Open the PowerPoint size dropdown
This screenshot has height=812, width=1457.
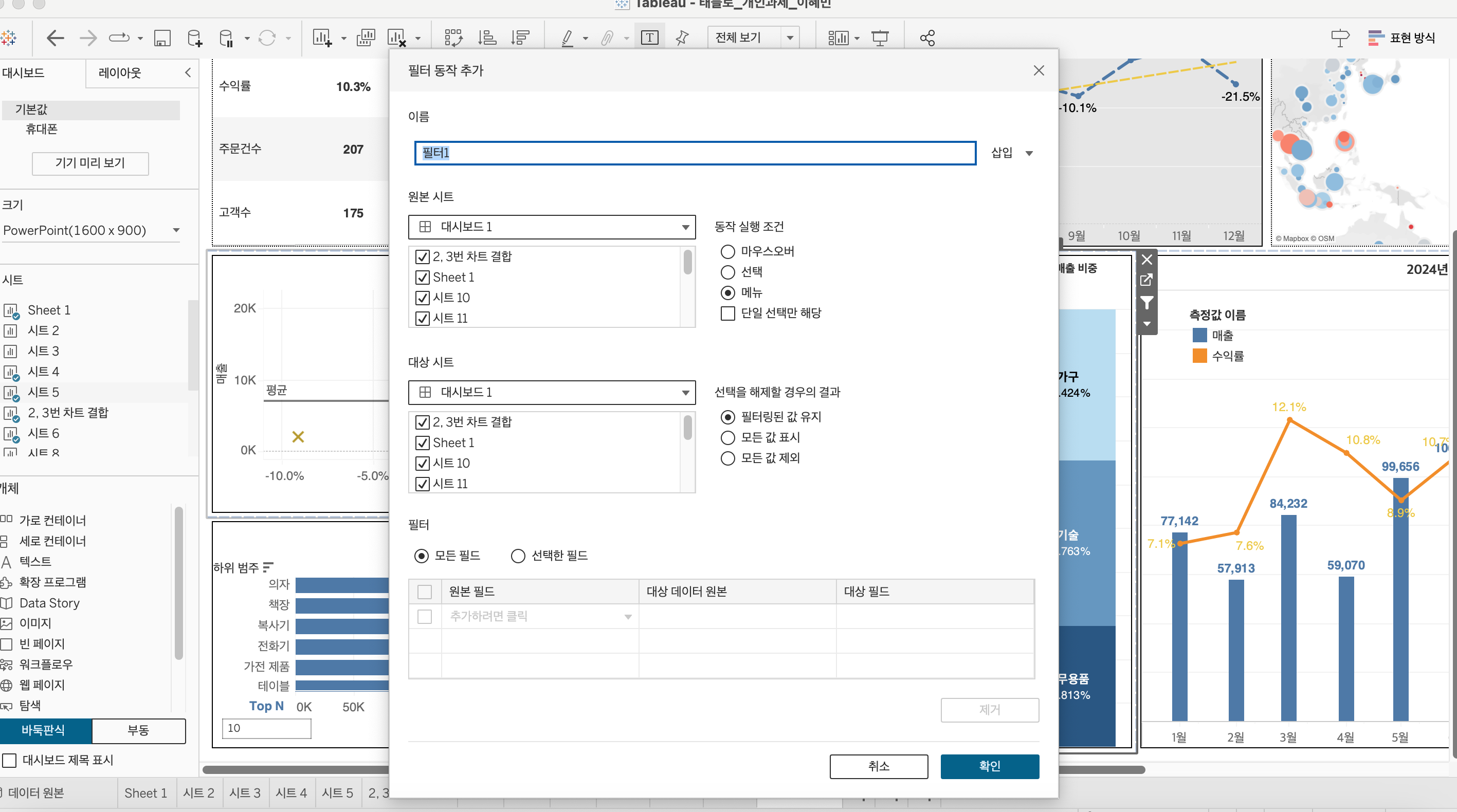(91, 230)
